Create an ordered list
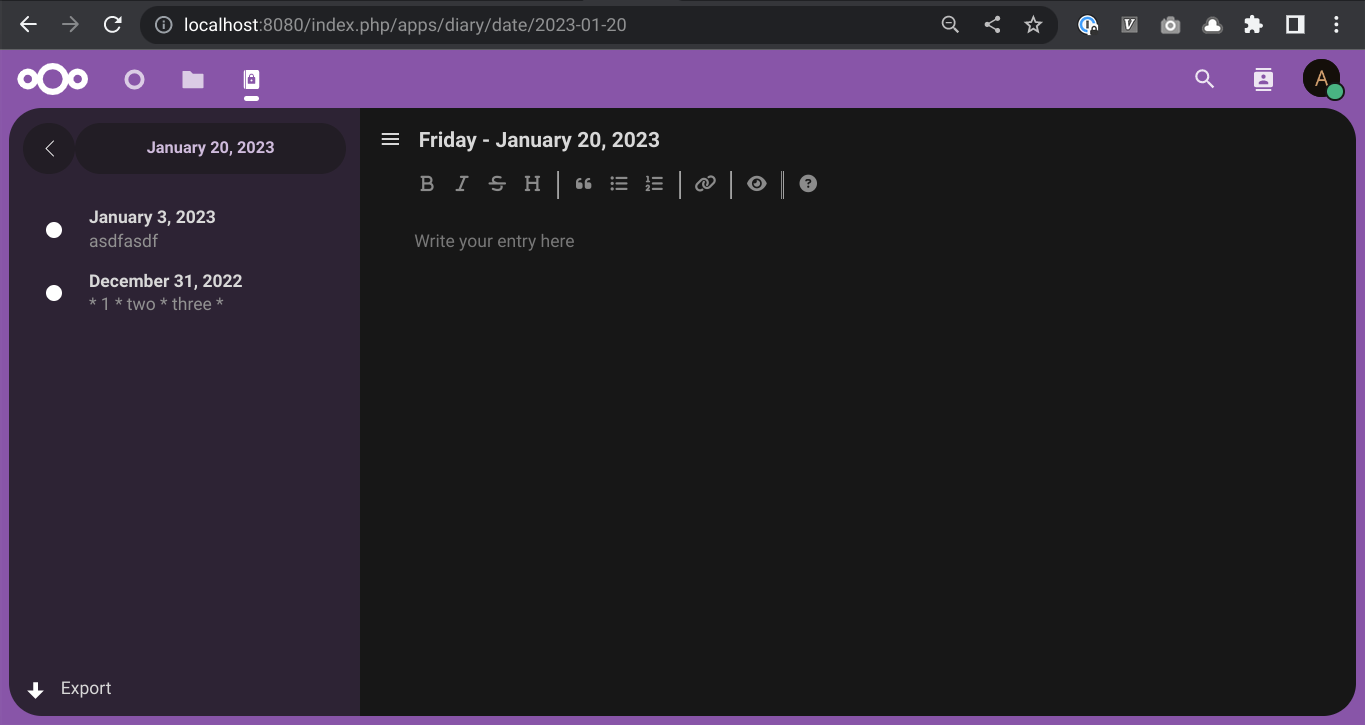This screenshot has width=1365, height=725. 654,183
